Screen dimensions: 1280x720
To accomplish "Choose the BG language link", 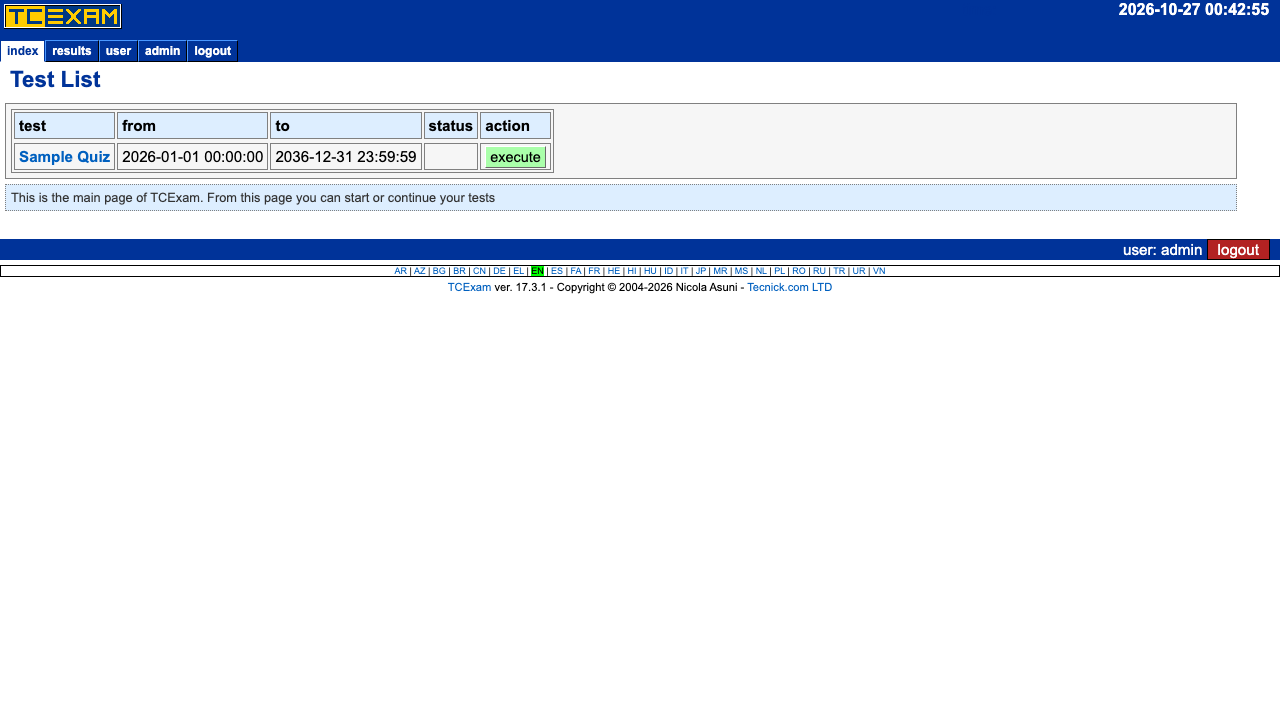I will point(439,271).
